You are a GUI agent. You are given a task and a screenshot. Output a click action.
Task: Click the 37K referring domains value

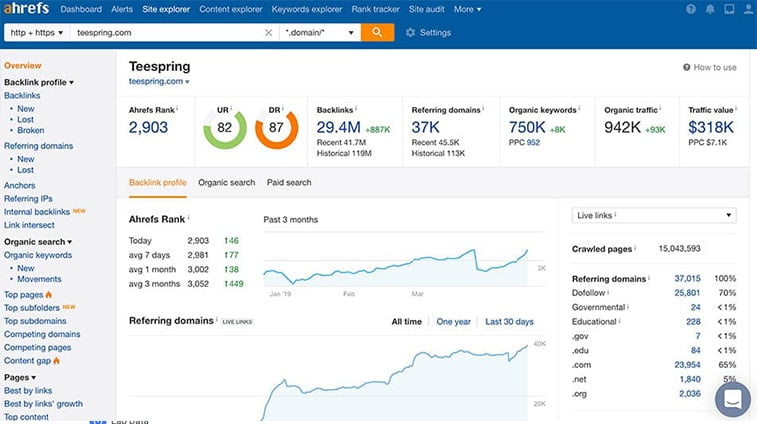tap(425, 127)
